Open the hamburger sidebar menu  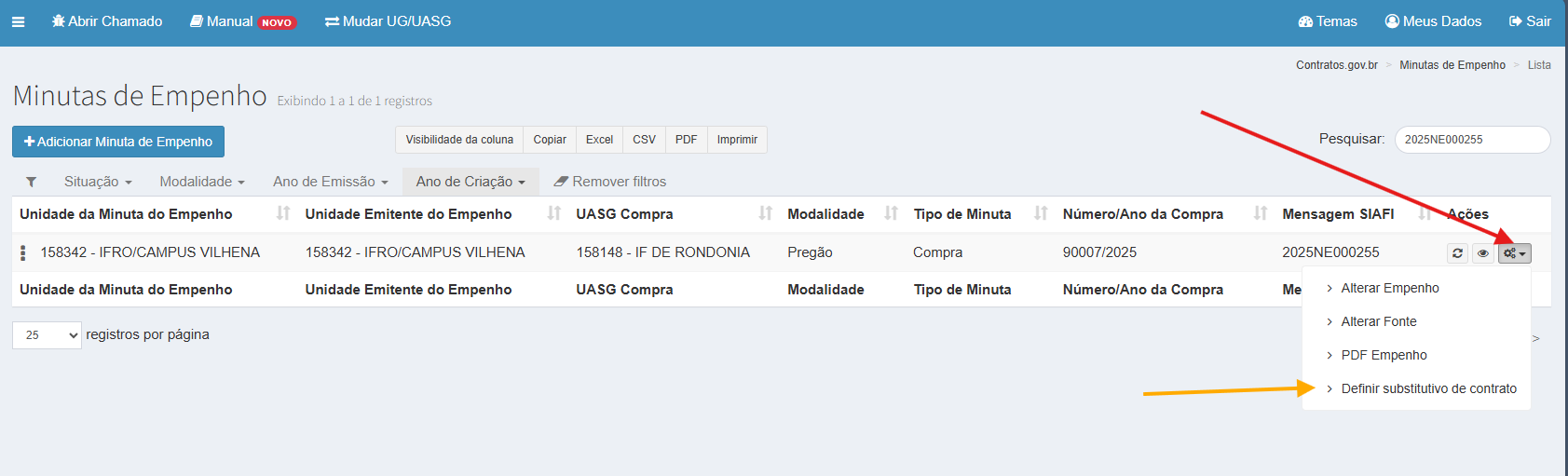click(x=18, y=21)
